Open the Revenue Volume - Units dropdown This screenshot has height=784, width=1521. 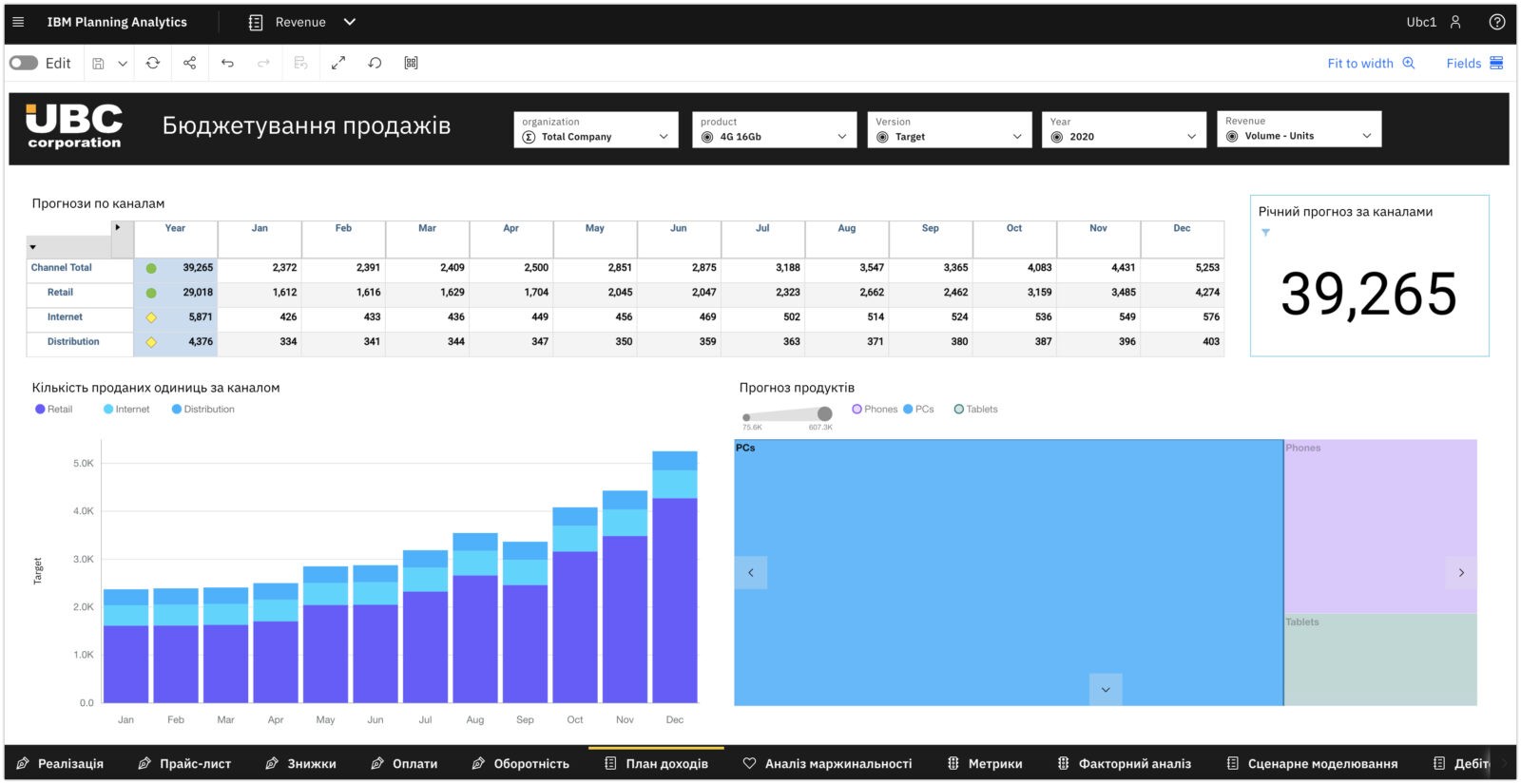pyautogui.click(x=1299, y=129)
